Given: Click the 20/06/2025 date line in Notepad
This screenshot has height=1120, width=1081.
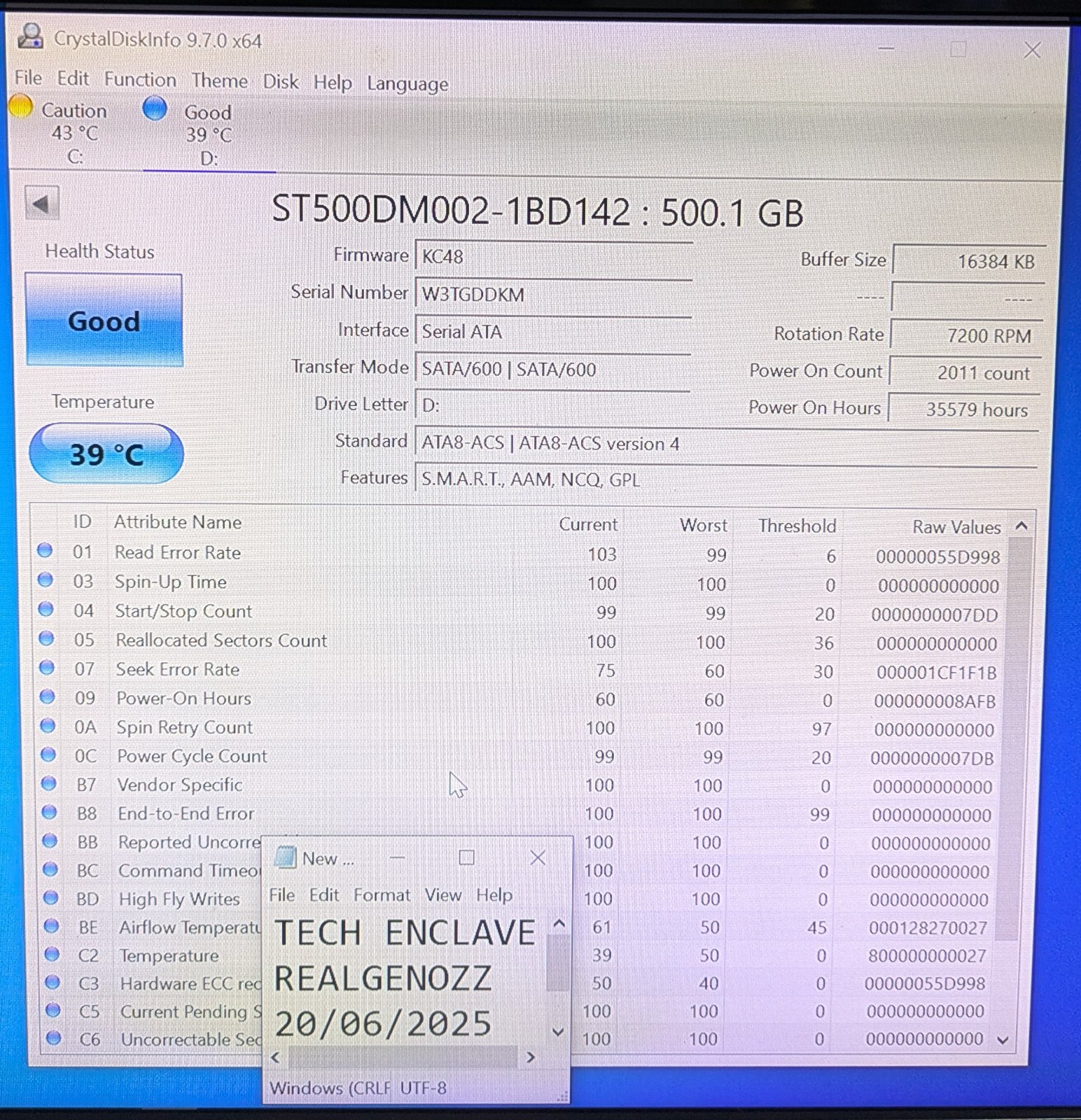Looking at the screenshot, I should tap(384, 1023).
